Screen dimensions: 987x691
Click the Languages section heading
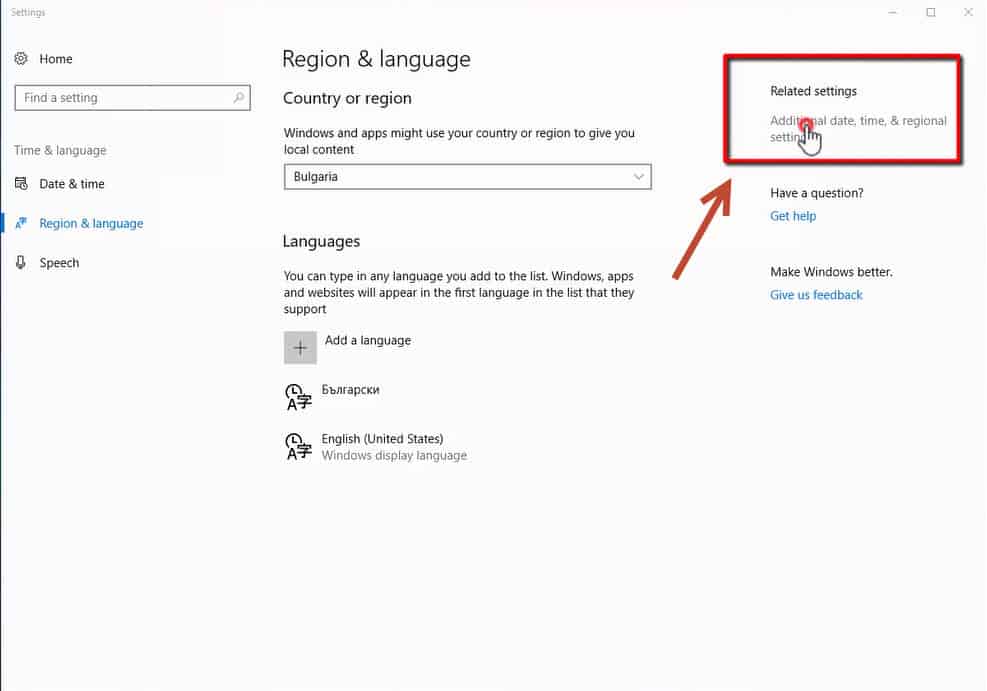point(321,242)
